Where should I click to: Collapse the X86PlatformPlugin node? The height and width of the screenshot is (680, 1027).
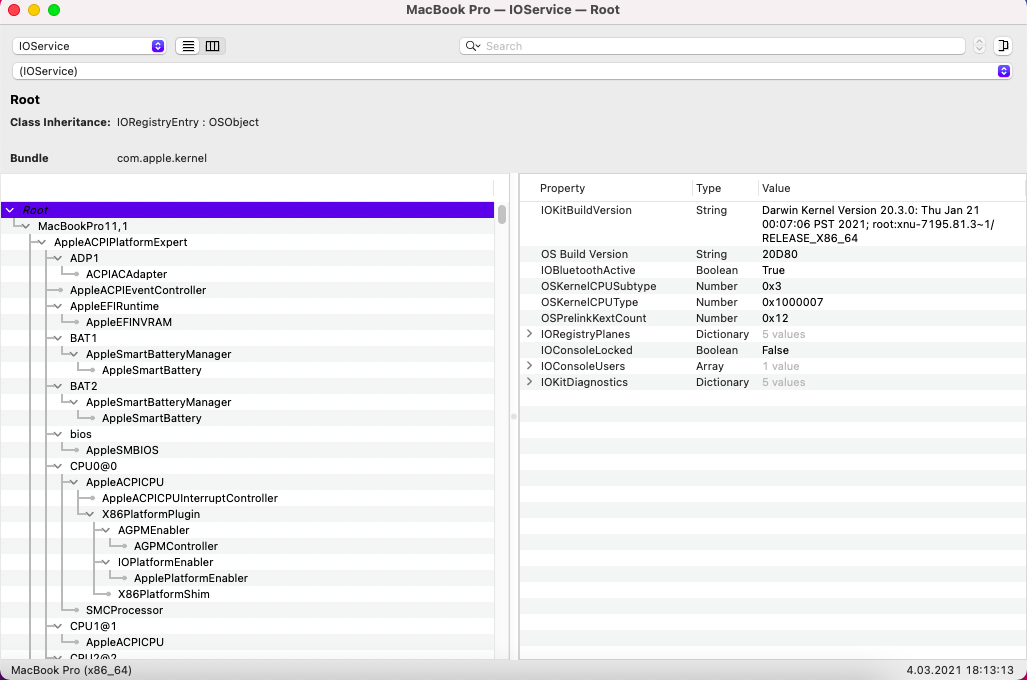coord(90,514)
